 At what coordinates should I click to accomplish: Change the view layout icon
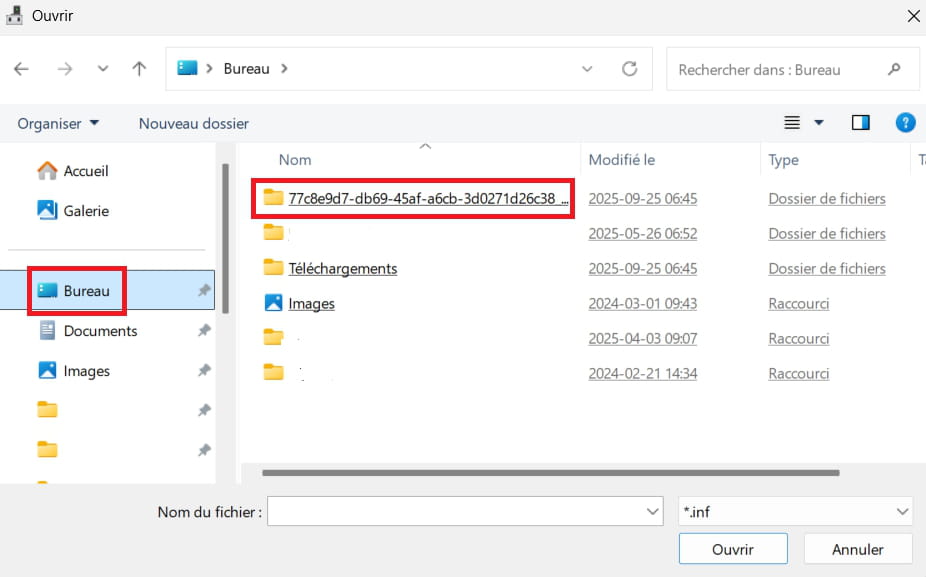tap(792, 123)
